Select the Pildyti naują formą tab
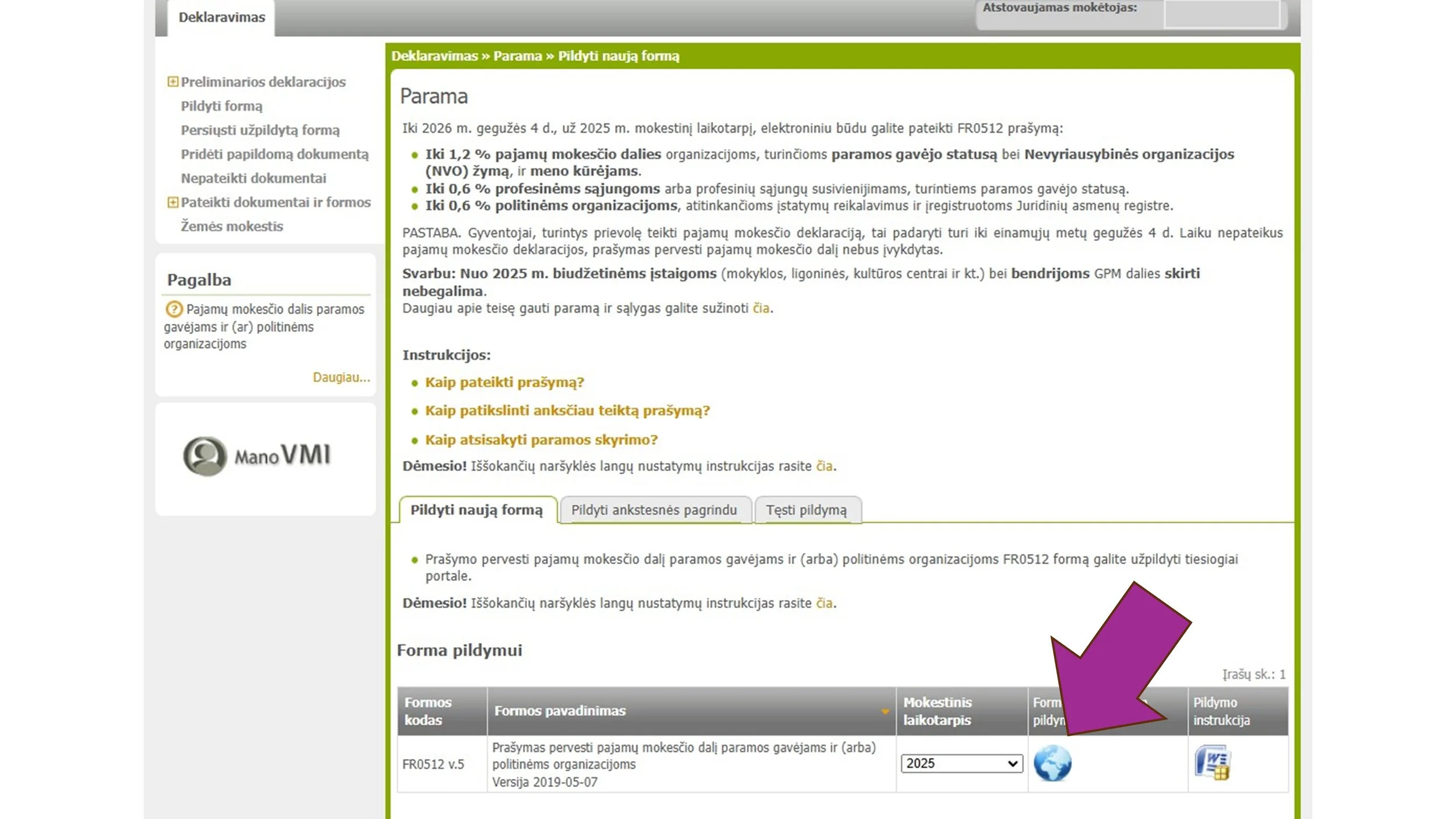1456x819 pixels. (x=476, y=510)
